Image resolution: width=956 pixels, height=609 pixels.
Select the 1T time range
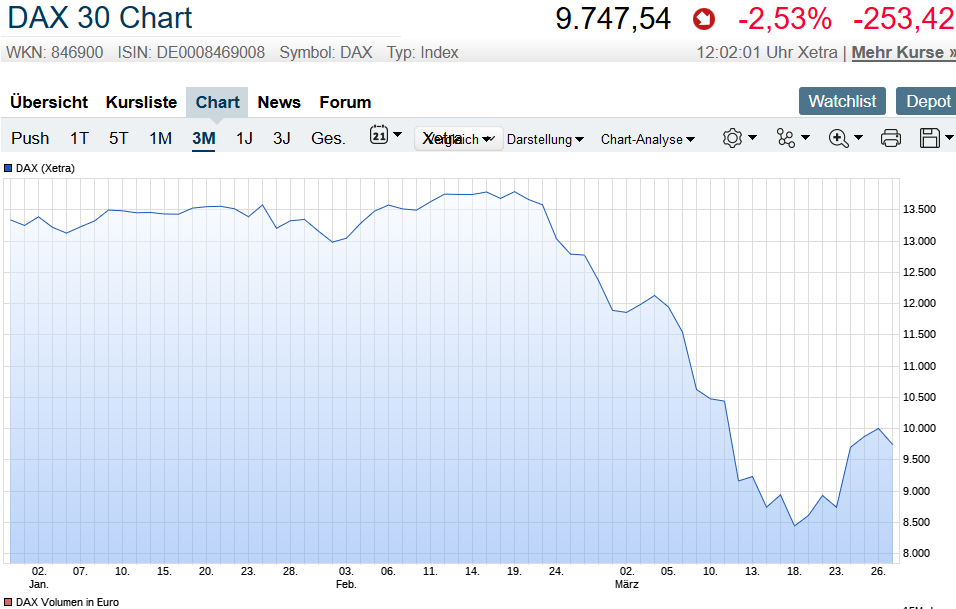point(79,138)
